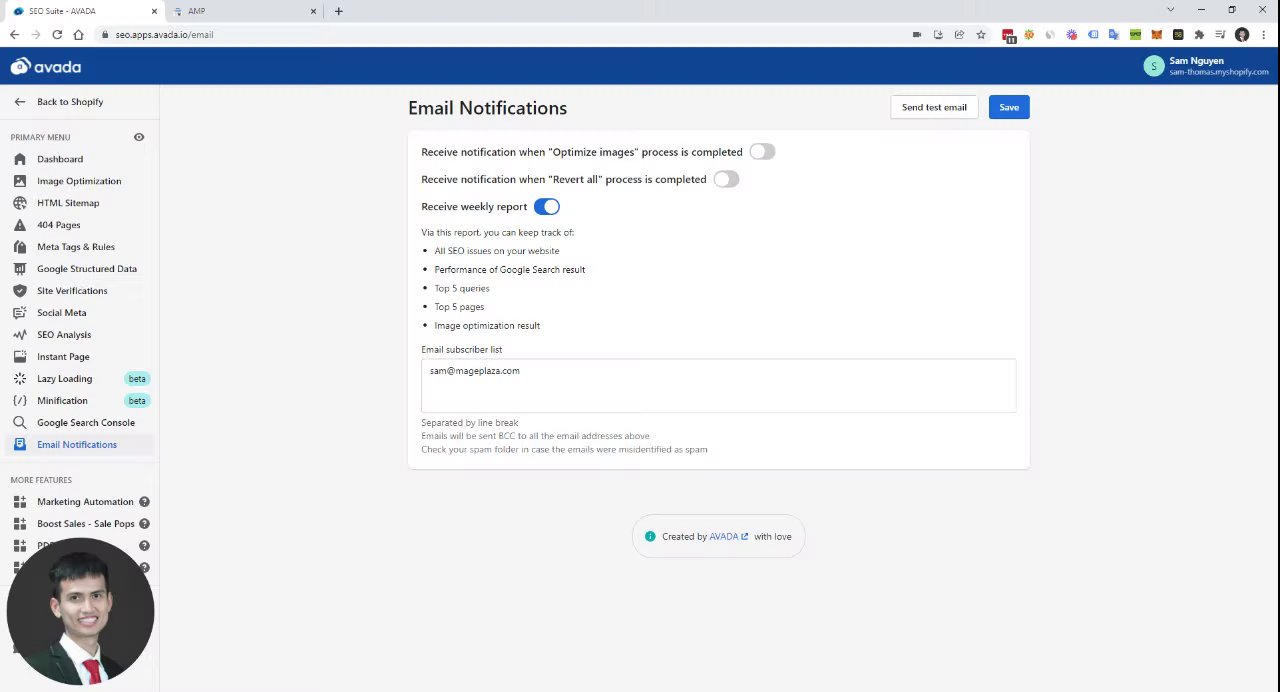Open Boost Sales - Sale Pops grid icon
The image size is (1280, 692).
click(x=20, y=524)
